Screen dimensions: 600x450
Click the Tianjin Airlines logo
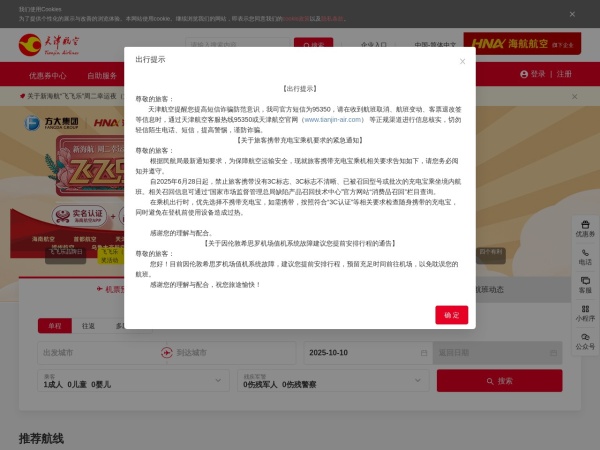49,45
